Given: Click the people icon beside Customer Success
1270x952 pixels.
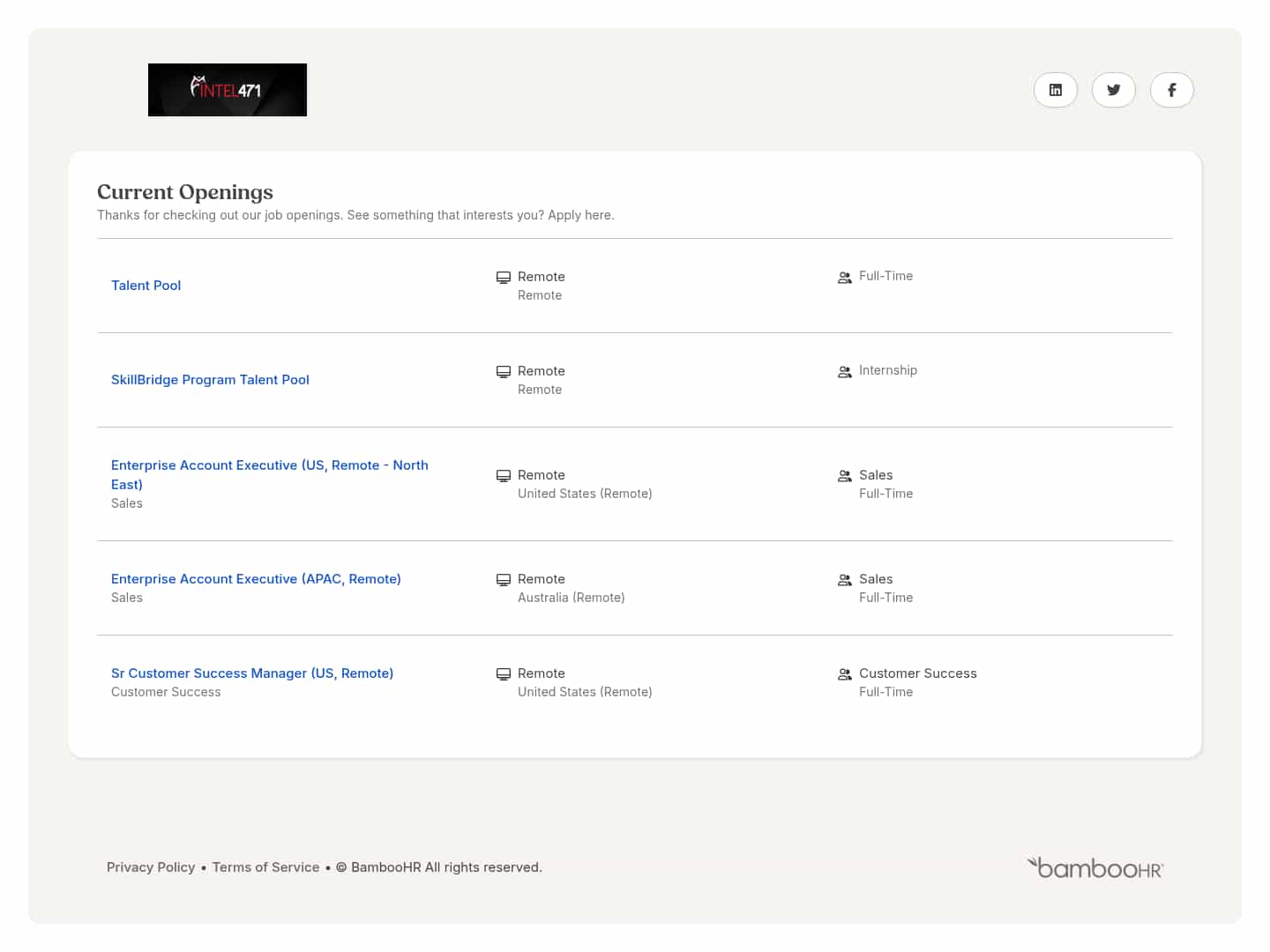Looking at the screenshot, I should click(845, 673).
